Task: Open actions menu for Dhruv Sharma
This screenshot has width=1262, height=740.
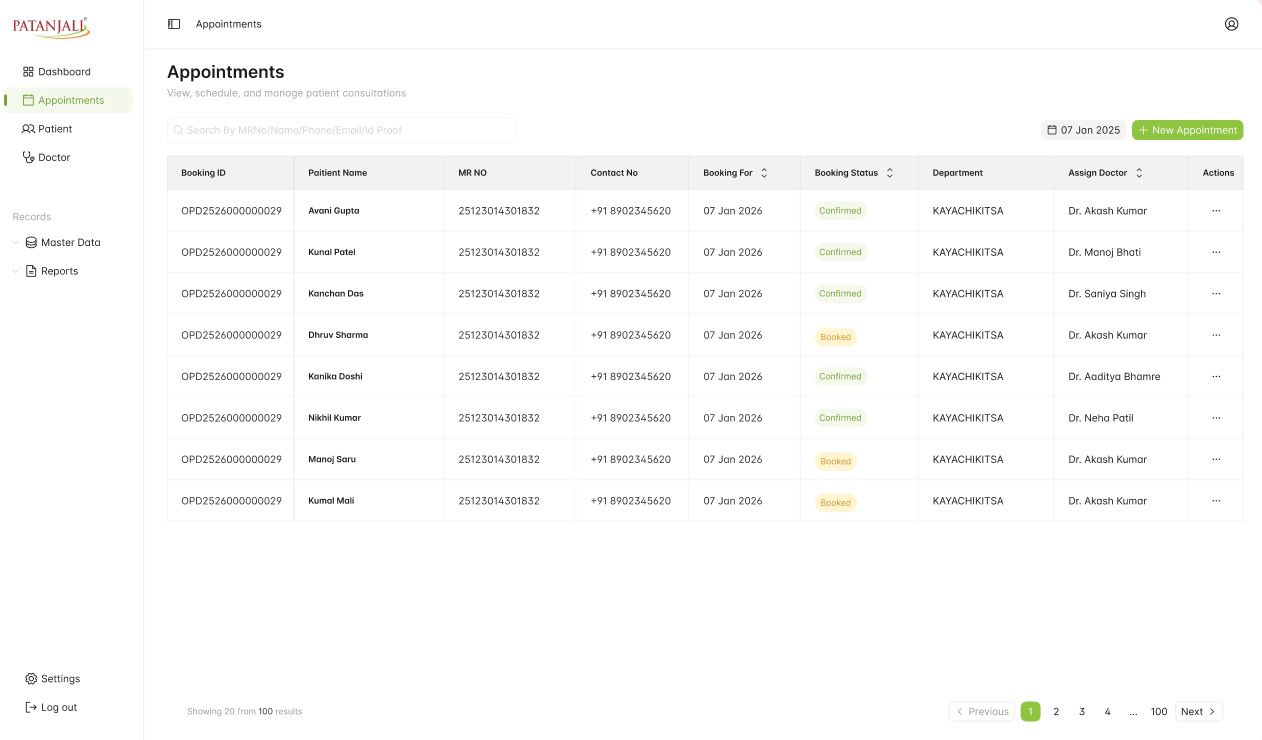Action: (x=1216, y=335)
